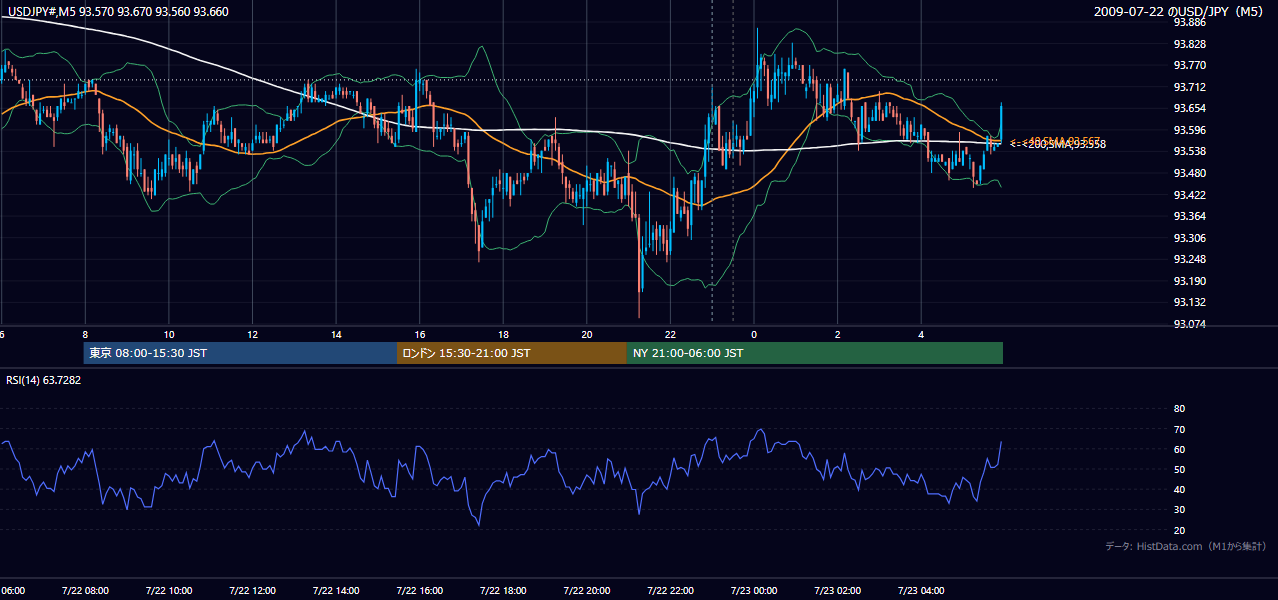This screenshot has width=1278, height=600.
Task: Click the 7/22 16:00 bottom time label
Action: 419,591
